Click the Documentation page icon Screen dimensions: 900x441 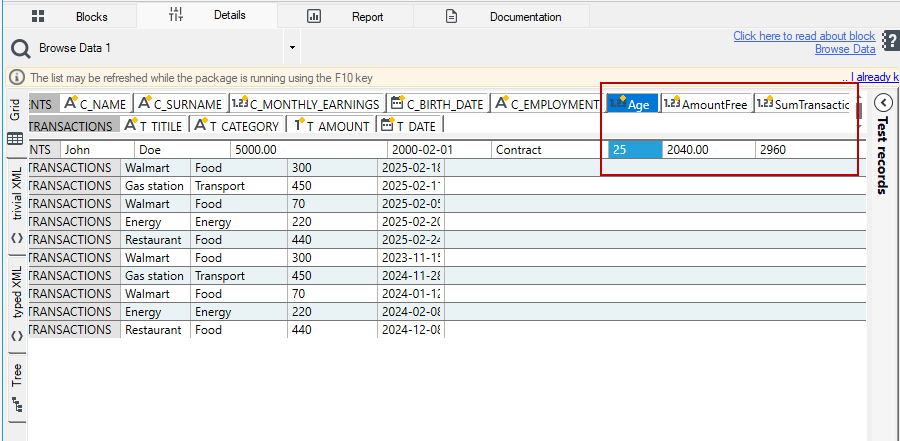point(452,16)
